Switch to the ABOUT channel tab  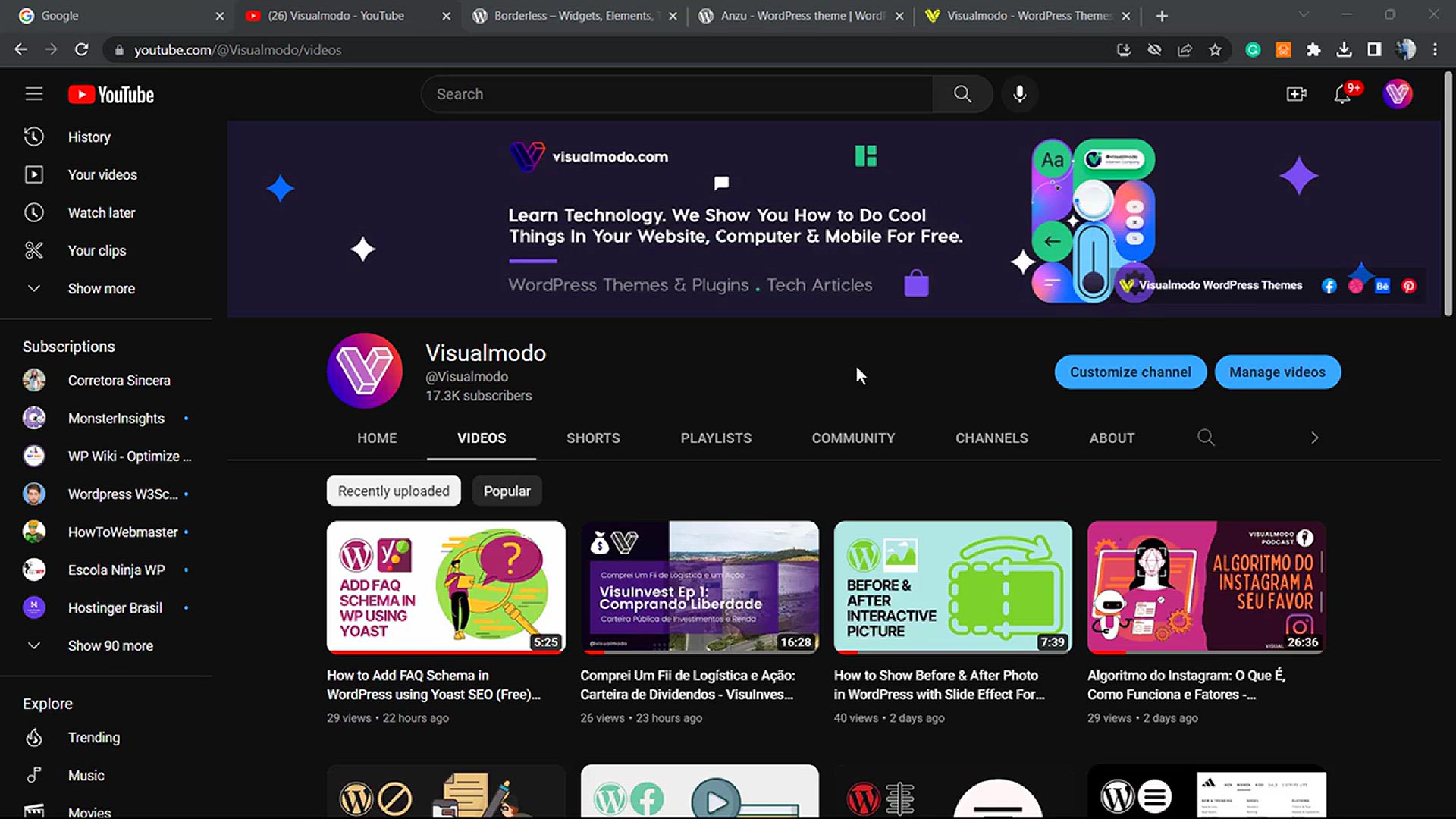click(1112, 438)
